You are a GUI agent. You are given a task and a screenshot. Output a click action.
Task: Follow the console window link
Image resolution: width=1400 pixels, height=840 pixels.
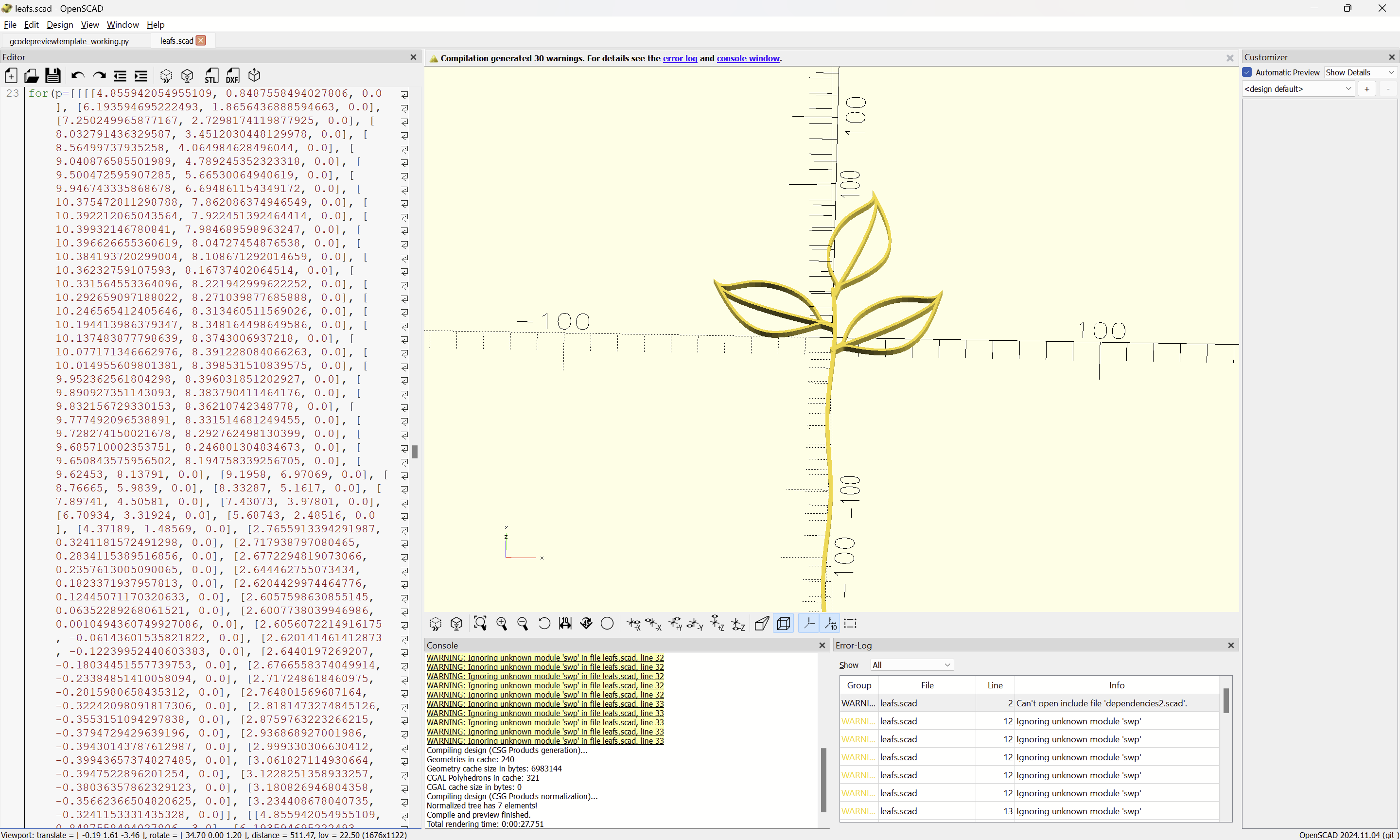(748, 58)
